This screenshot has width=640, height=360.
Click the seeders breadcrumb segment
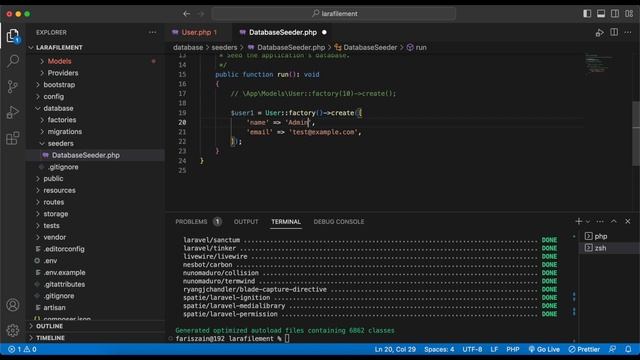point(224,47)
